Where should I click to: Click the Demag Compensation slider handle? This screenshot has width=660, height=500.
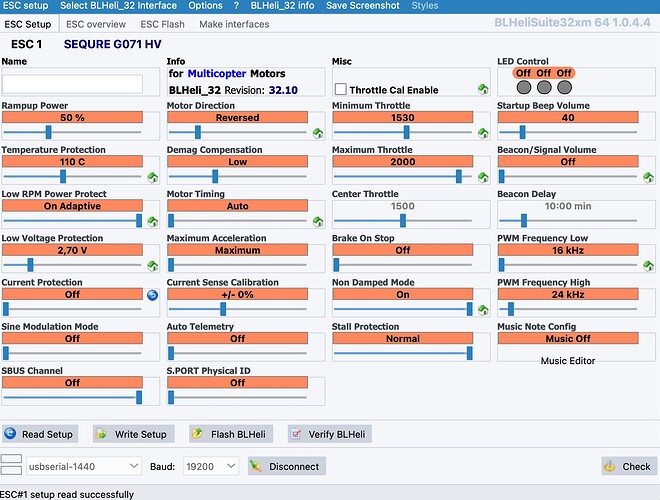tap(215, 176)
